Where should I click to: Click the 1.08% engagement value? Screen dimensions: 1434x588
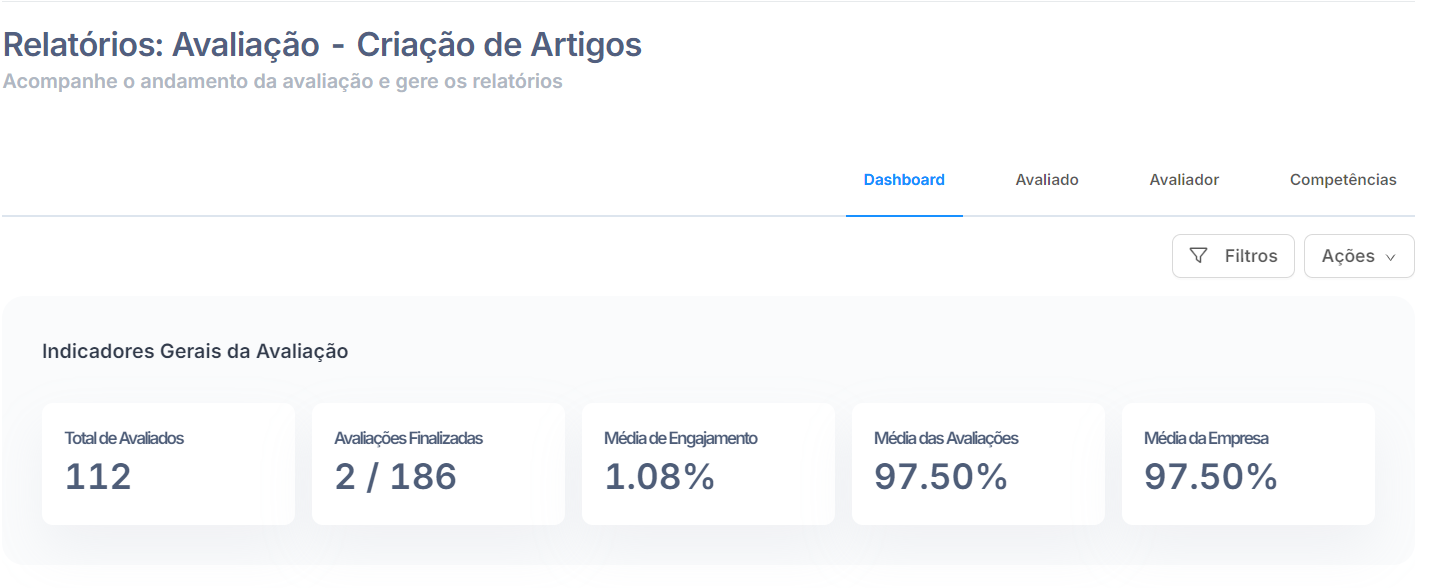tap(660, 477)
